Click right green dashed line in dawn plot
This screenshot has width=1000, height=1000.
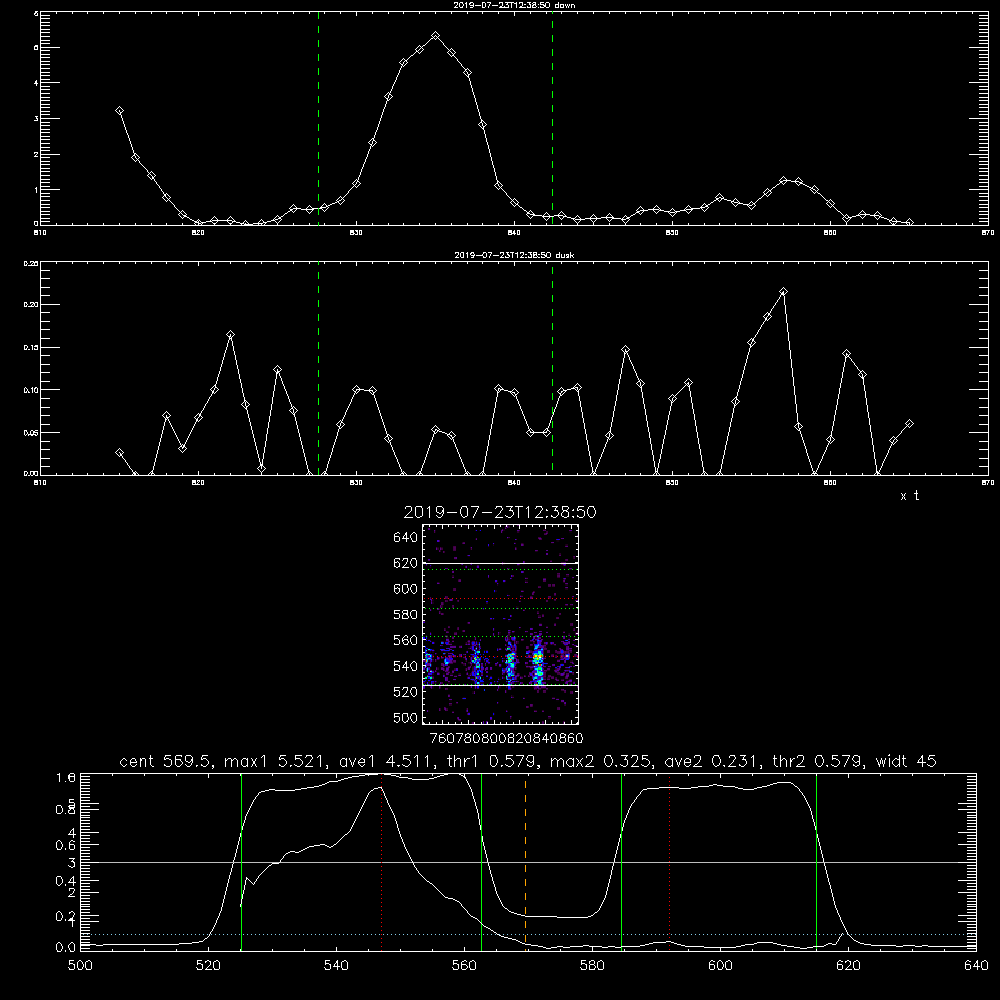(x=552, y=121)
